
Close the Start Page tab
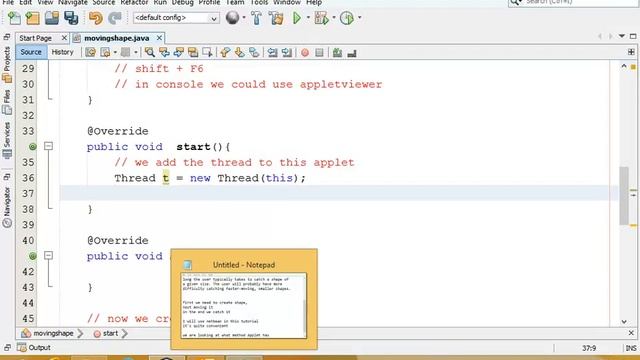64,38
